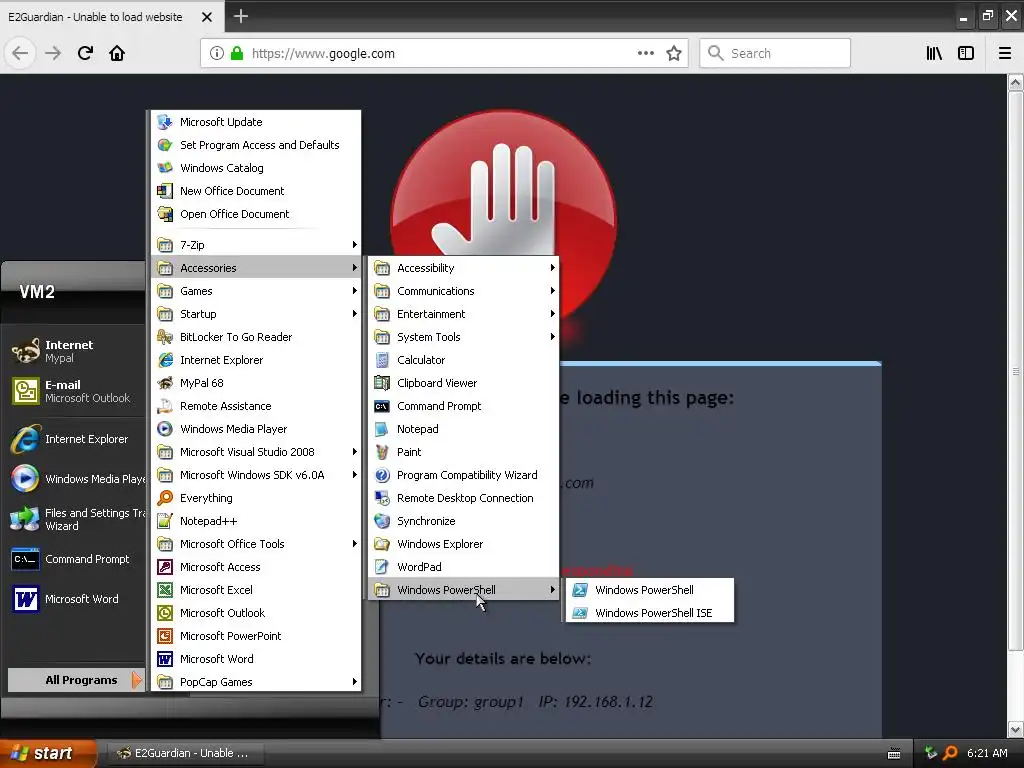Click the All Programs button
This screenshot has width=1024, height=768.
76,680
